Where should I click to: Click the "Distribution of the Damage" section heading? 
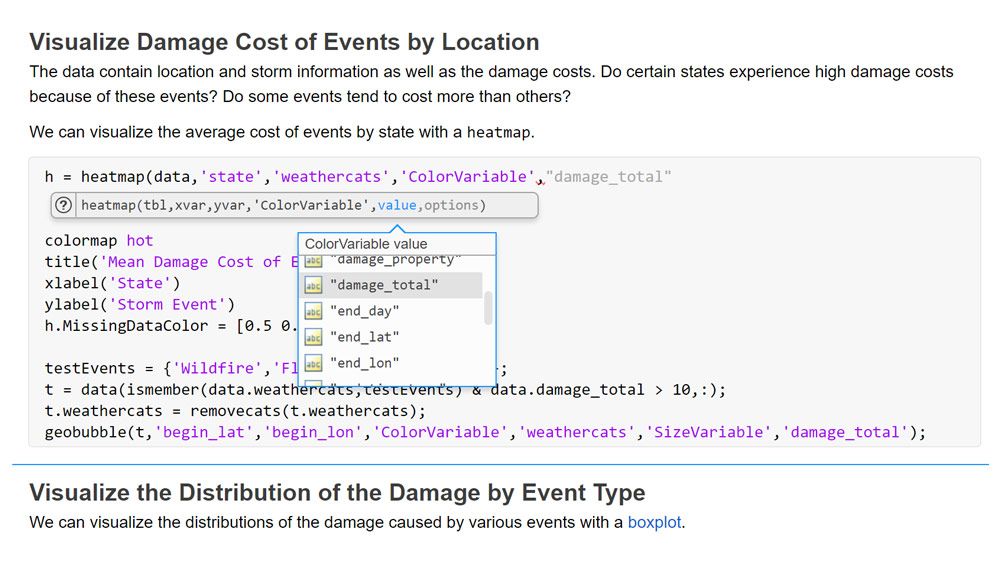point(337,492)
